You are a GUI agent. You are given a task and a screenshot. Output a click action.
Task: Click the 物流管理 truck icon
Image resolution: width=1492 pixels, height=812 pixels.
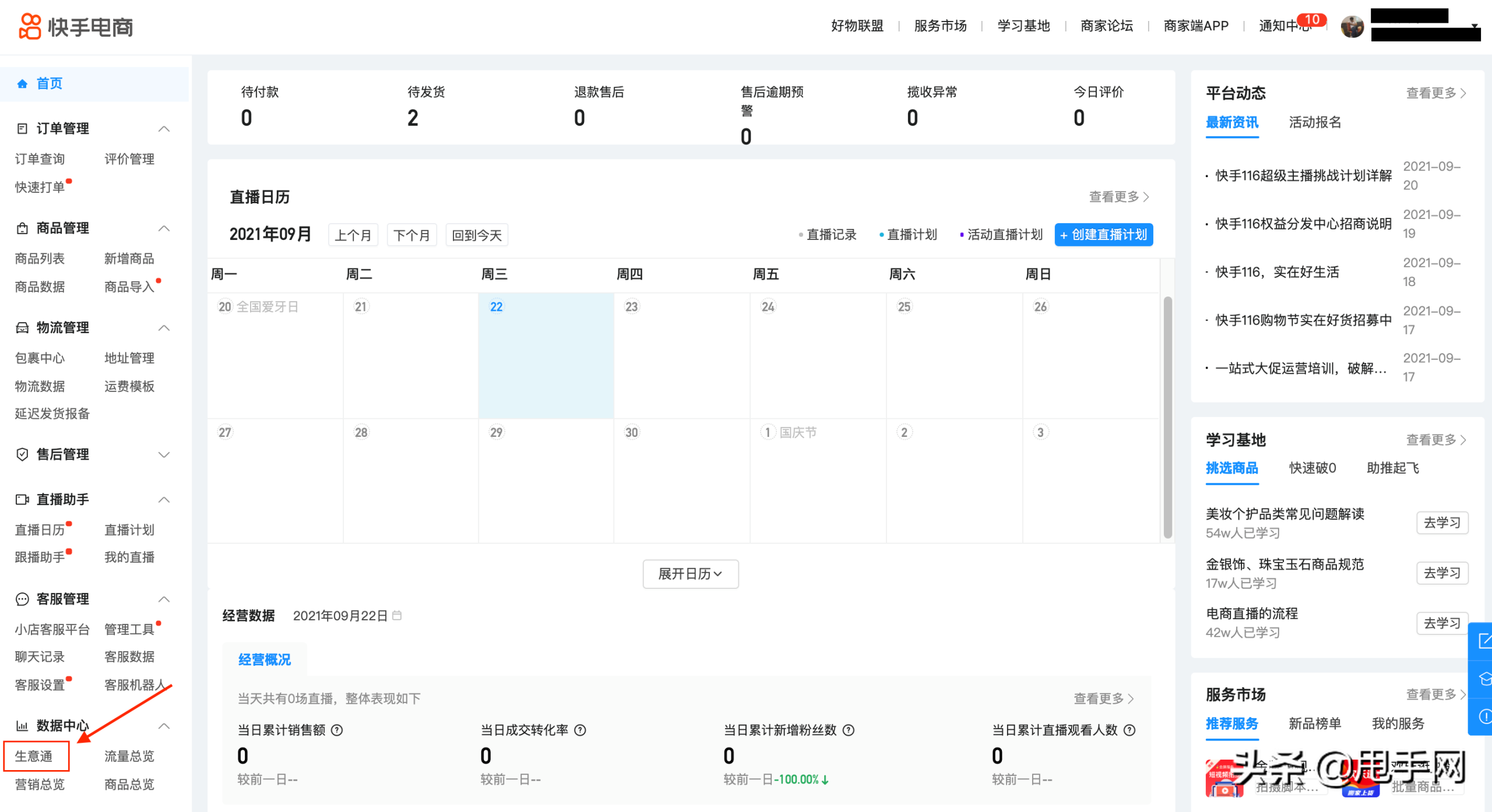point(22,327)
